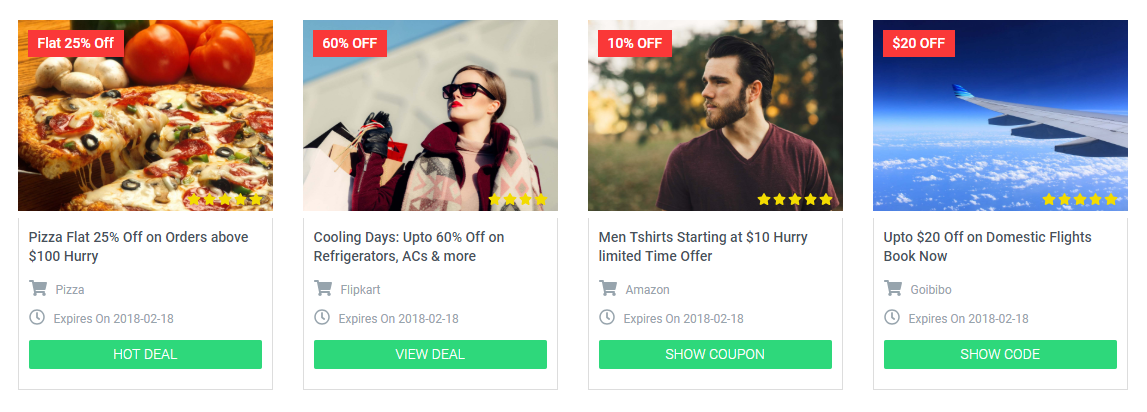Open the Cooling Days Upto 60% Off title
The height and width of the screenshot is (412, 1147).
409,247
